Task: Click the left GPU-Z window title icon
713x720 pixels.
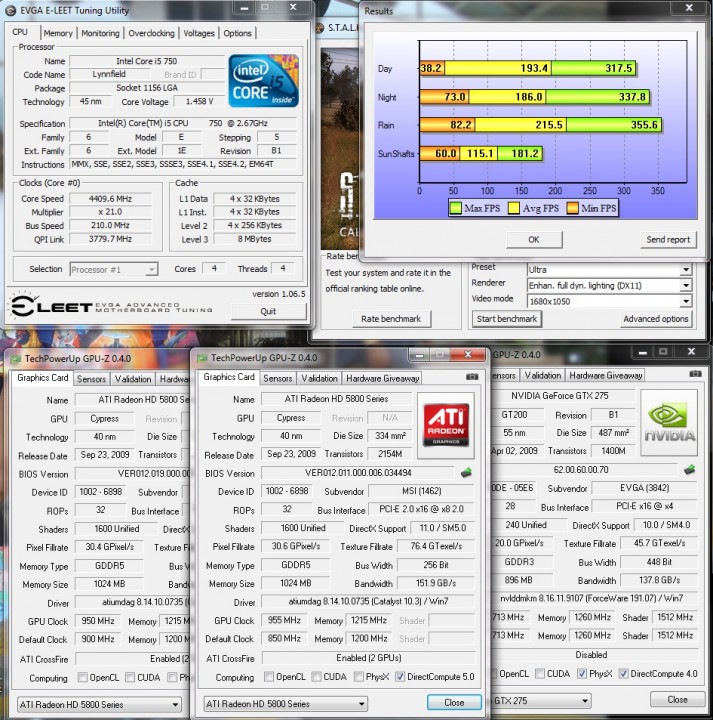Action: pos(16,359)
